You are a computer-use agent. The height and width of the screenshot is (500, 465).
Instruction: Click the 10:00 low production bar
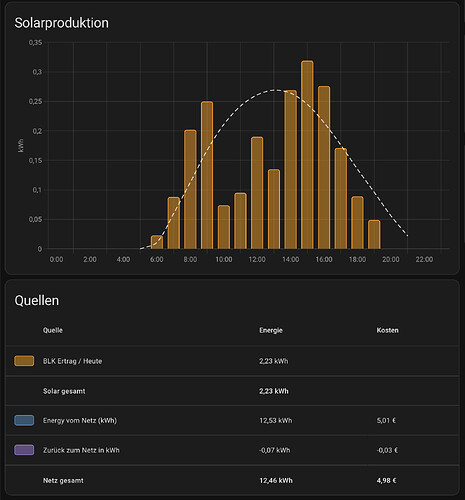[x=224, y=227]
